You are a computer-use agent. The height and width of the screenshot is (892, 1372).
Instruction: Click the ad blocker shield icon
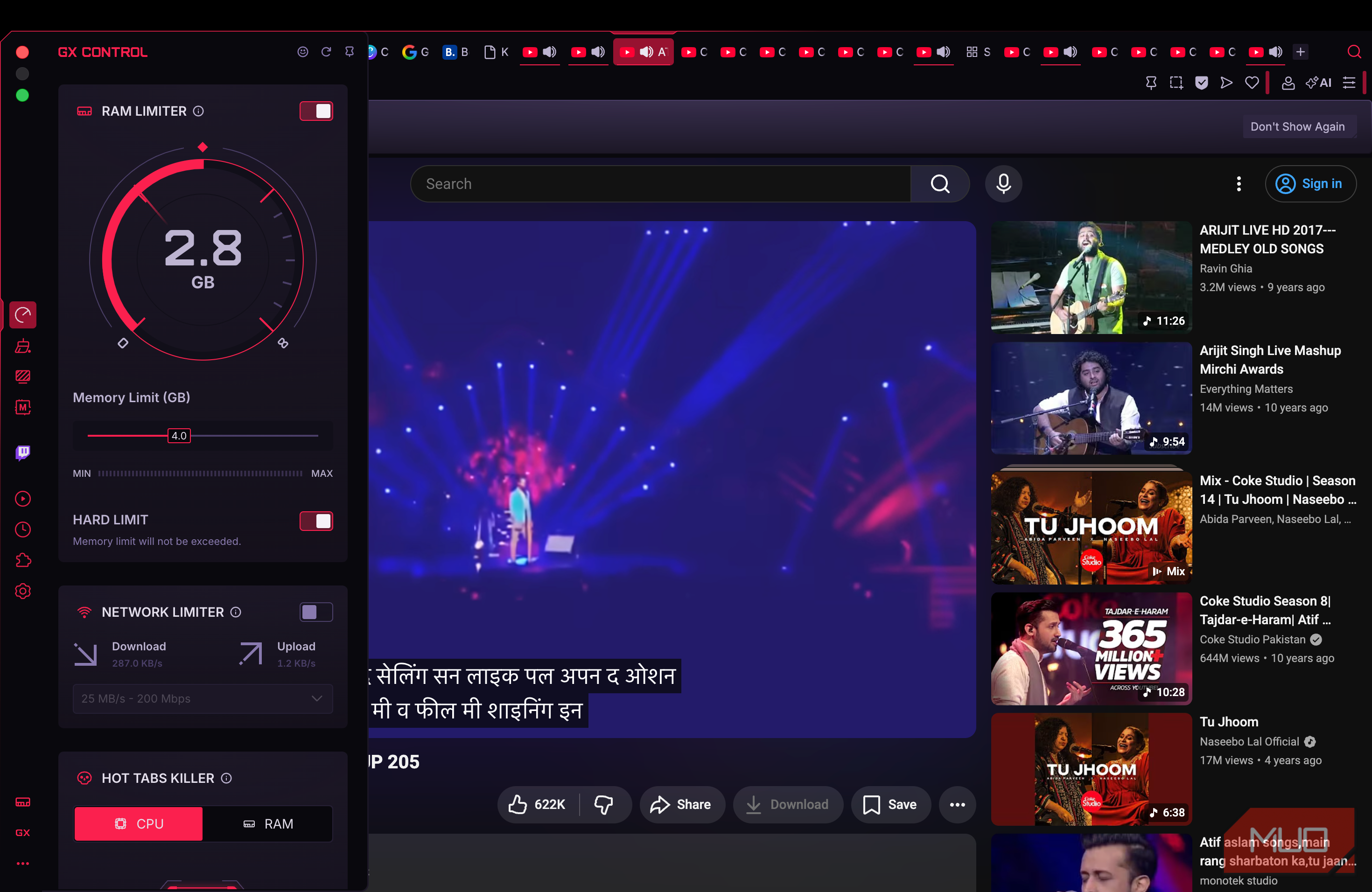1201,83
